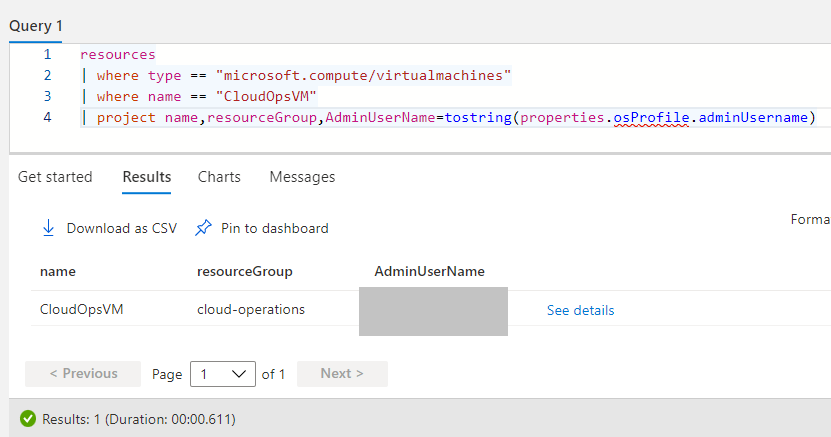Screen dimensions: 831x437
Task: Select the CloudOpsVM cell in results
Action: 82,310
